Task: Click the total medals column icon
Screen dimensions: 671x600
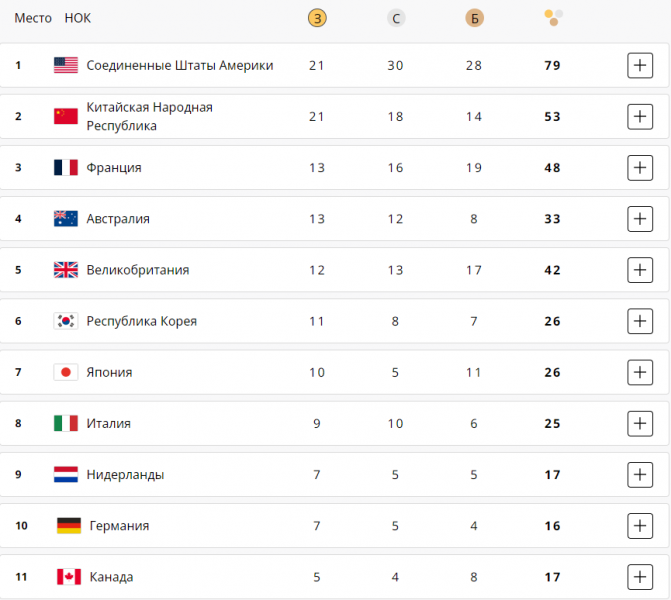Action: point(553,18)
